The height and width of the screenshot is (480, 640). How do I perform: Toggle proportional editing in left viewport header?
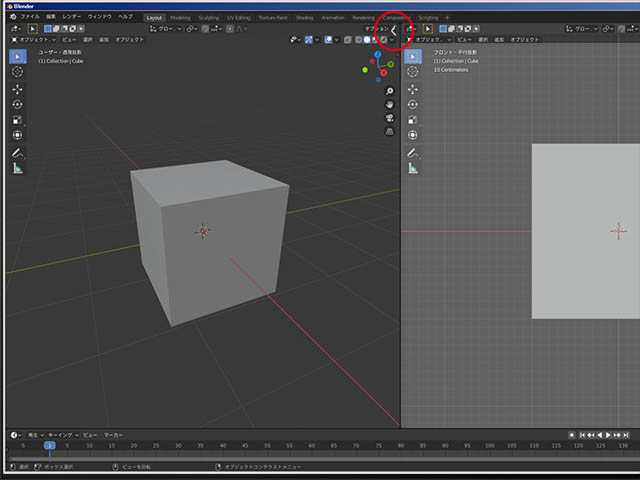pyautogui.click(x=230, y=29)
